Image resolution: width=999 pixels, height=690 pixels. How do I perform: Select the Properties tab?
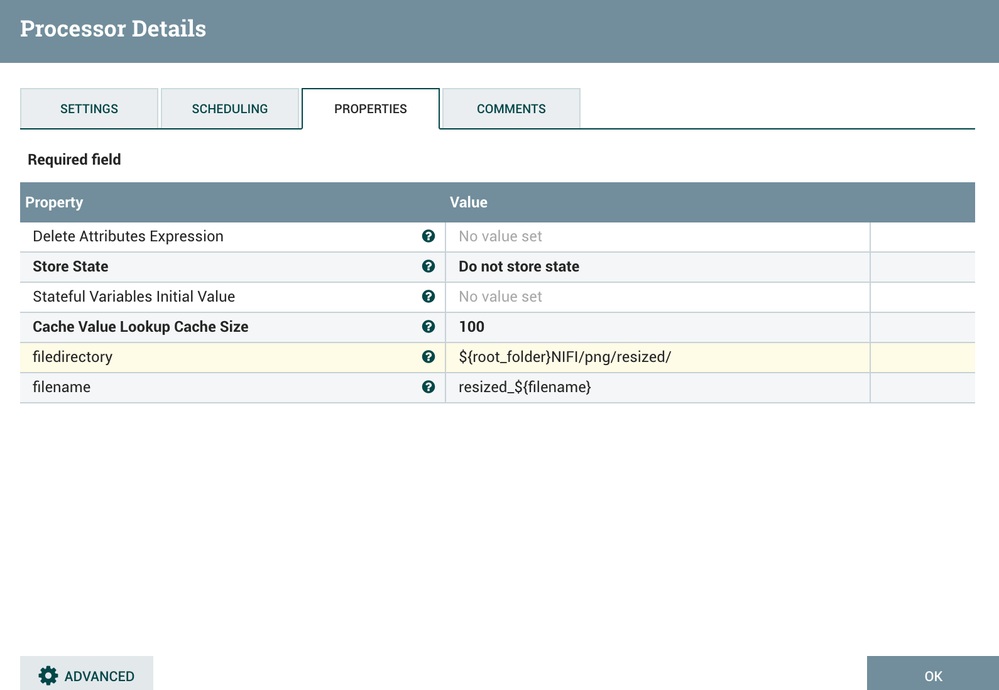370,109
